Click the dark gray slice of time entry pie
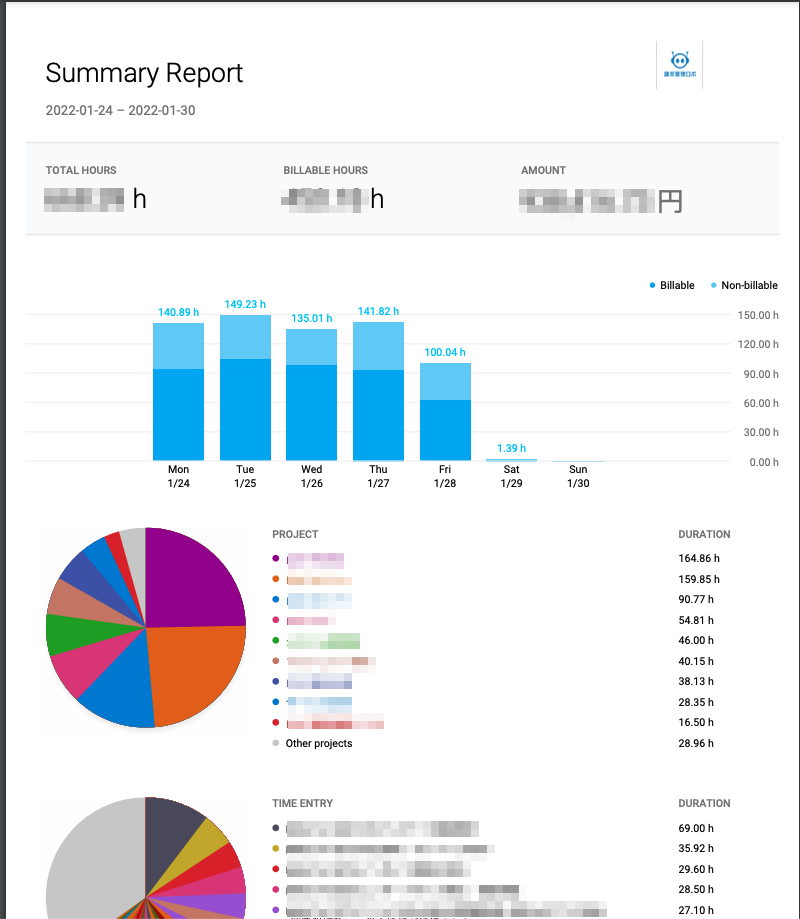Viewport: 800px width, 919px height. point(170,838)
